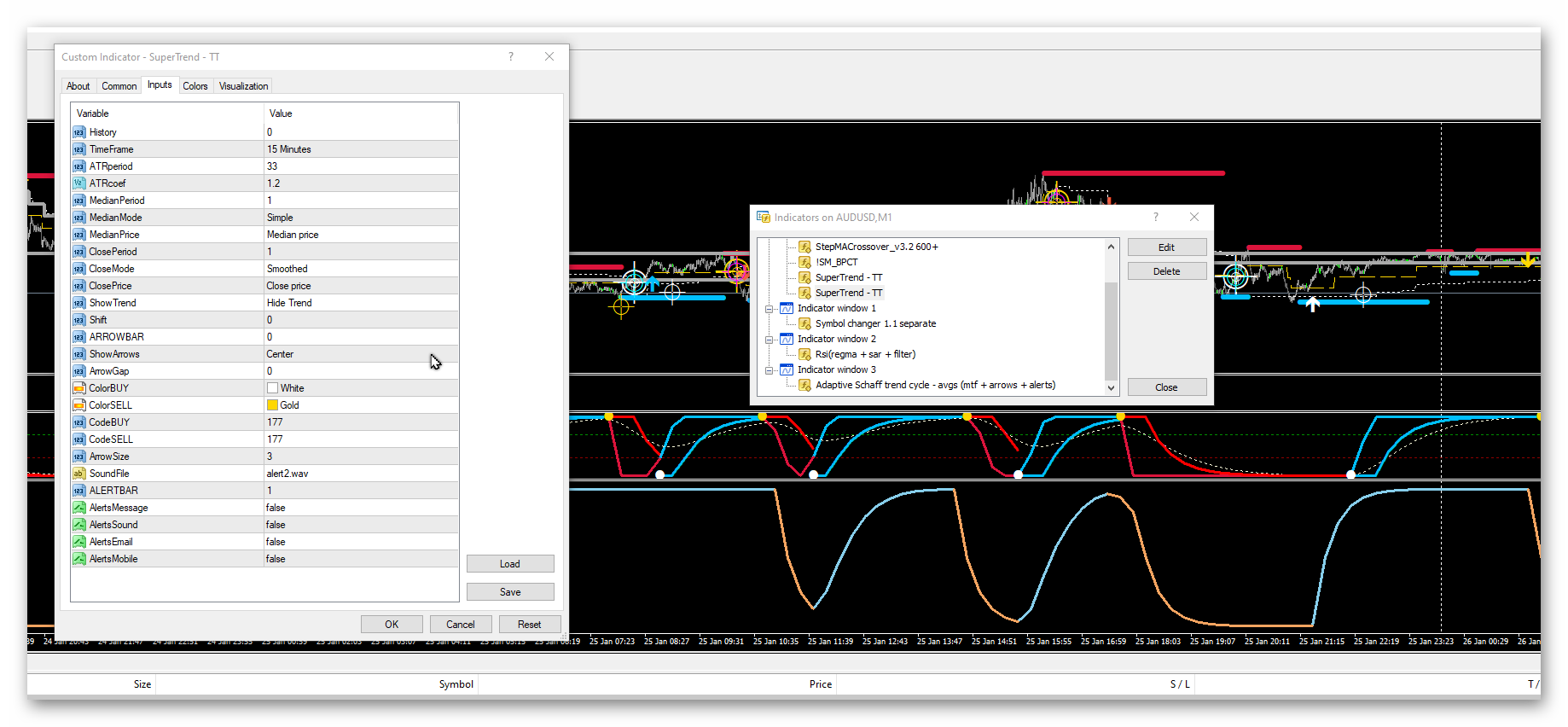1568x727 pixels.
Task: Click the ATRcoef decimal variable icon
Action: tap(79, 183)
